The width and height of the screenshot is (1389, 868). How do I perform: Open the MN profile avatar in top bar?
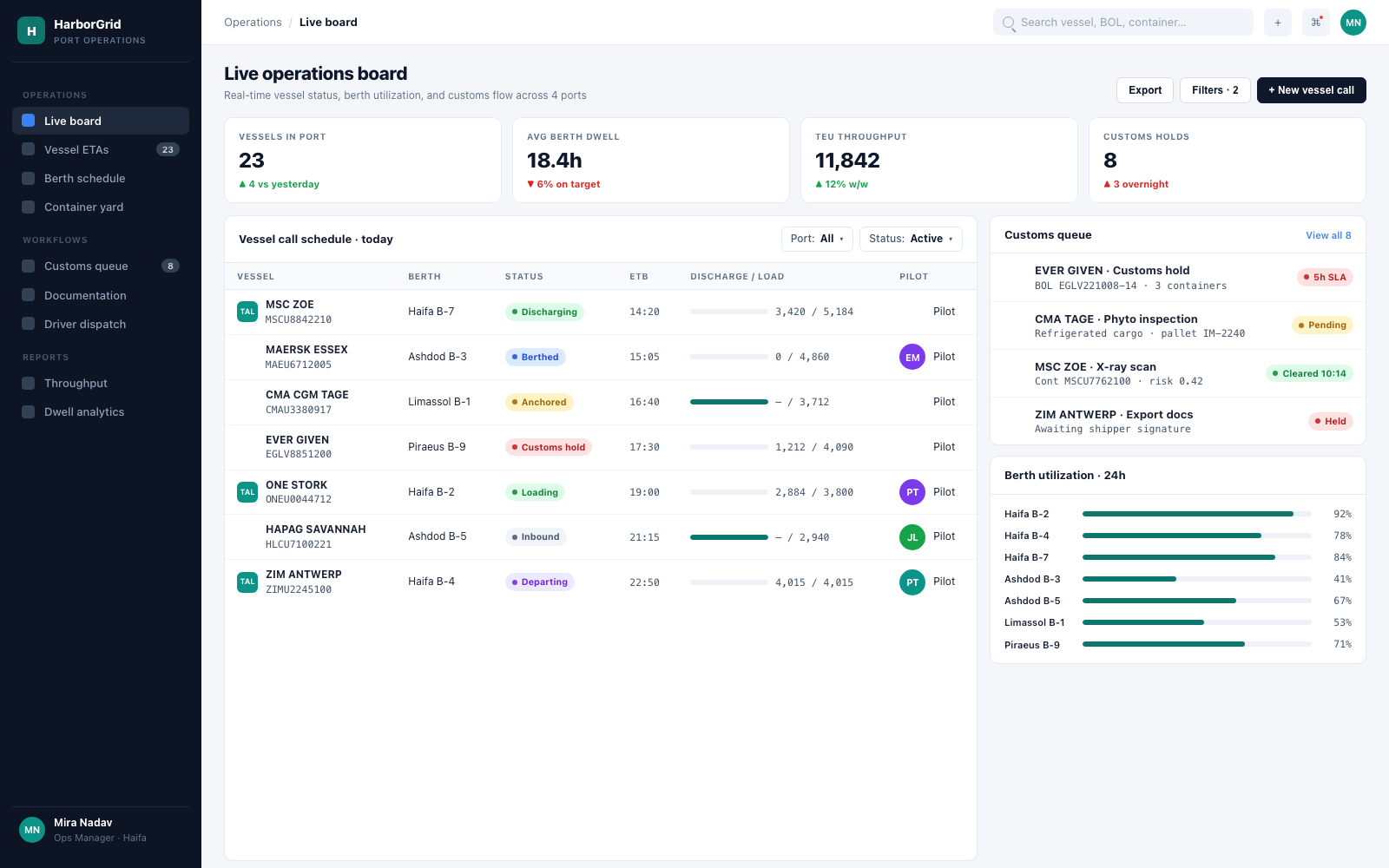1353,23
